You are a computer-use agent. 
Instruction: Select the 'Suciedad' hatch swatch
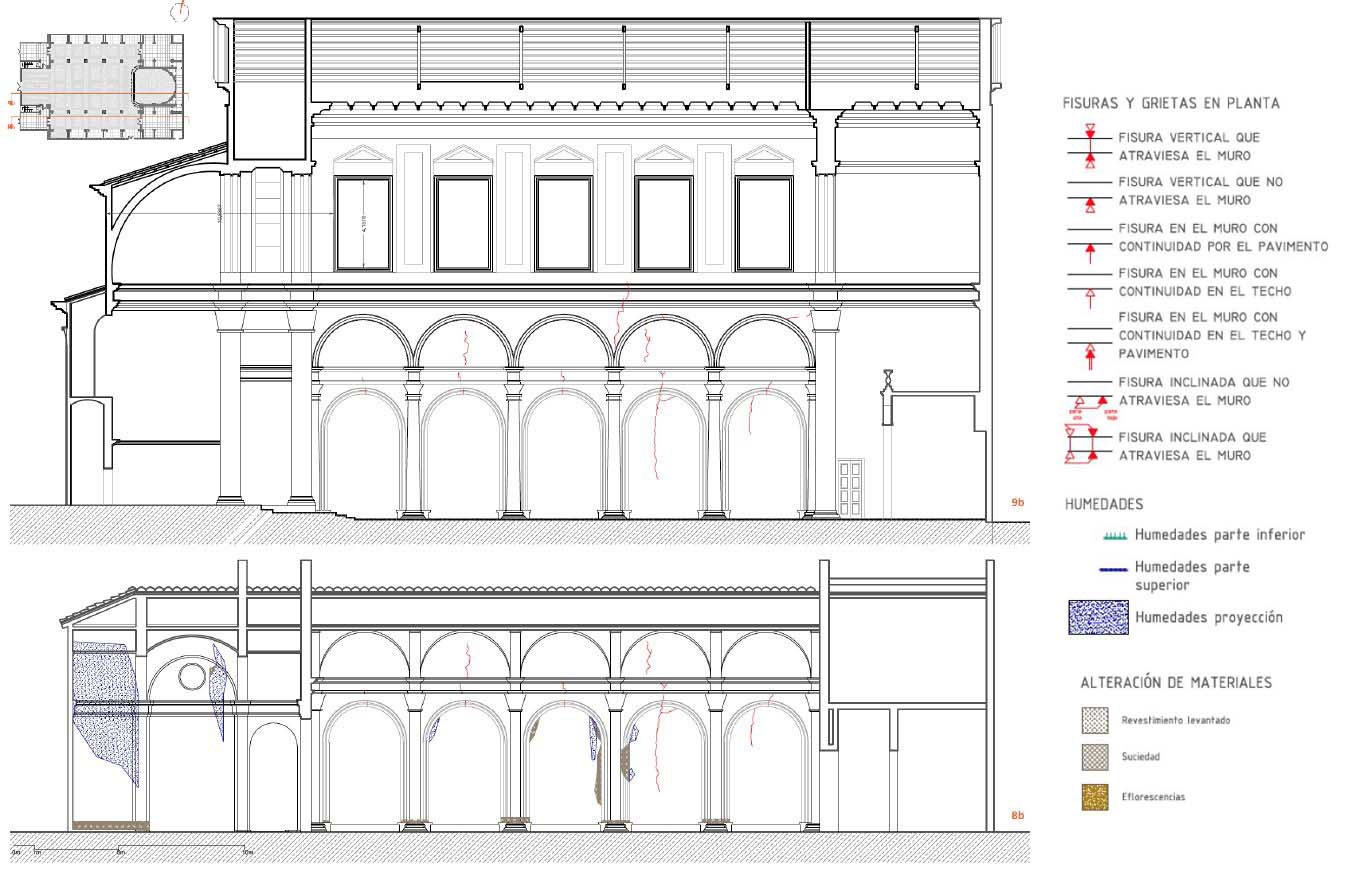[x=1096, y=758]
